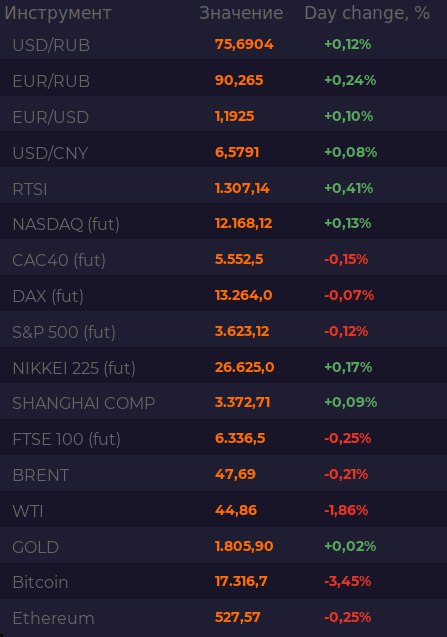Open the USD/CNY instrument
The width and height of the screenshot is (447, 637).
pyautogui.click(x=50, y=153)
